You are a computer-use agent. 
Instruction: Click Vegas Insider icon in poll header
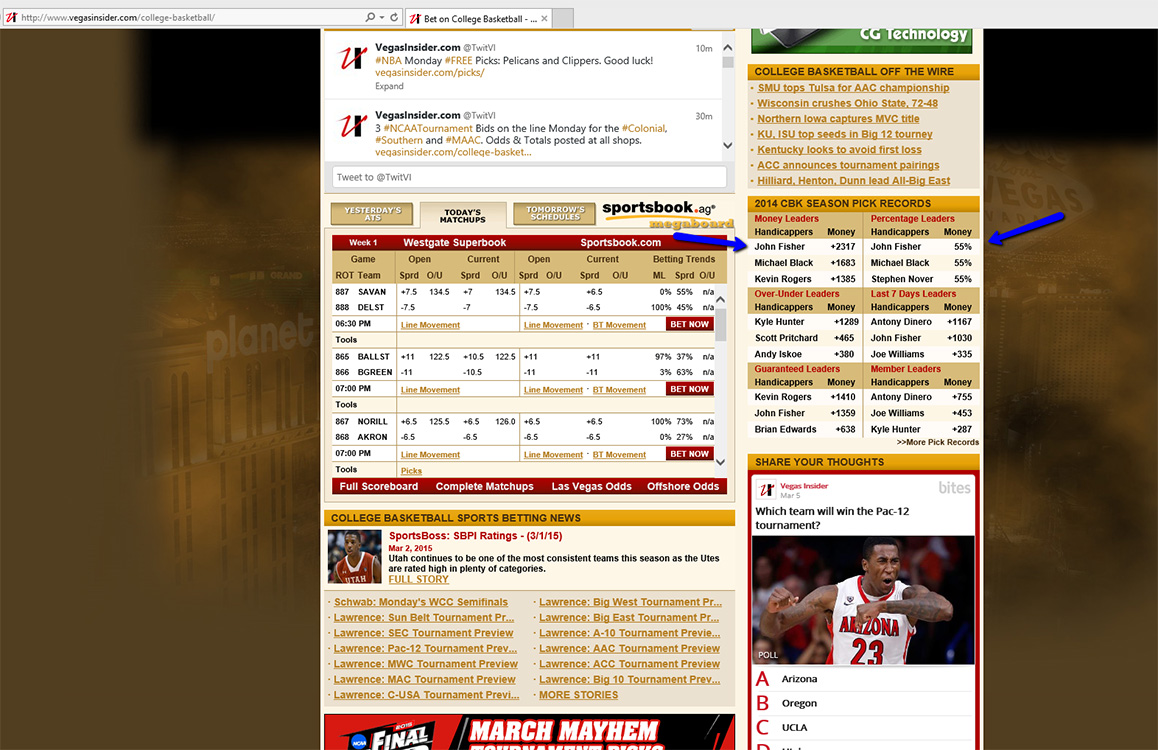coord(767,489)
